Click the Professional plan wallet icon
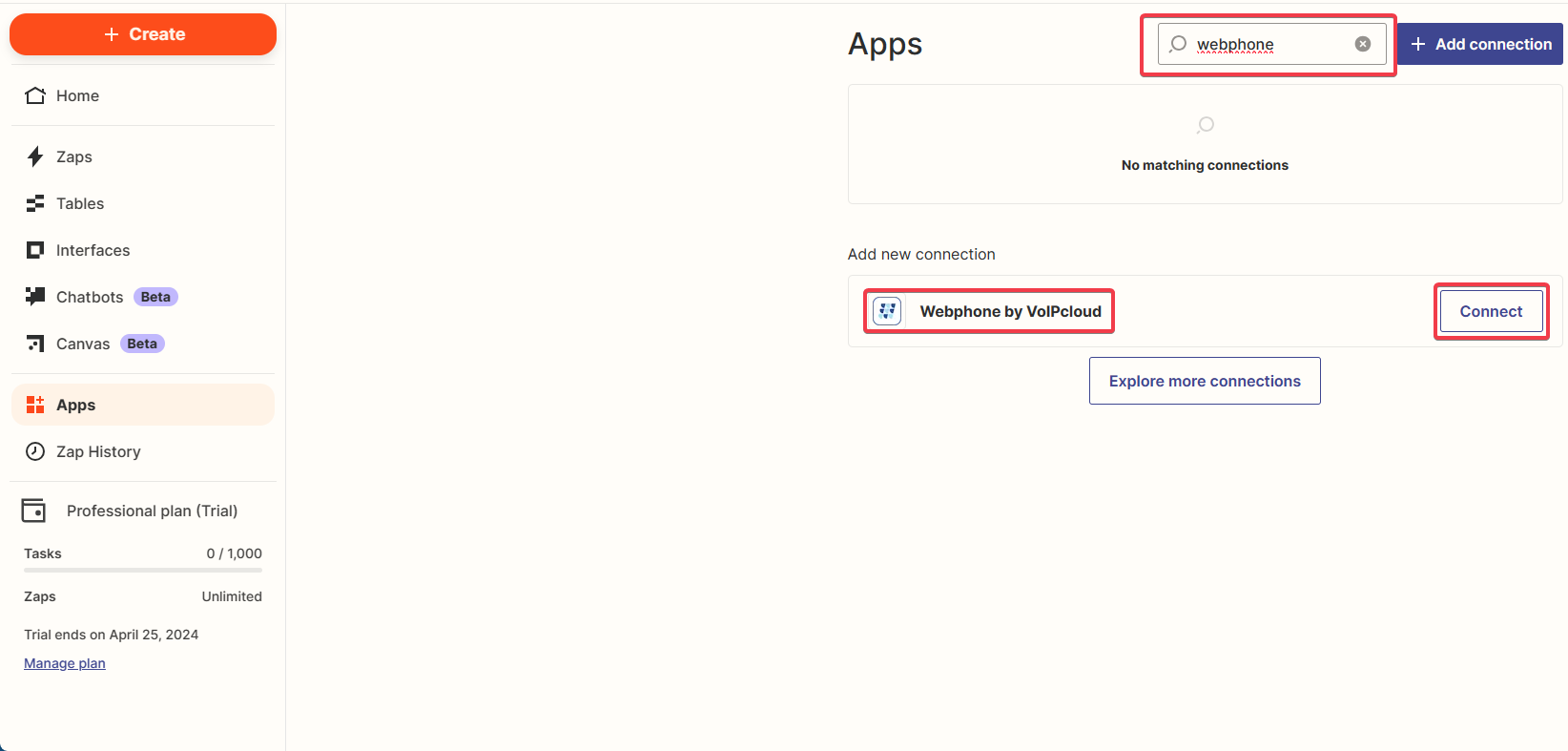Image resolution: width=1568 pixels, height=751 pixels. 33,511
